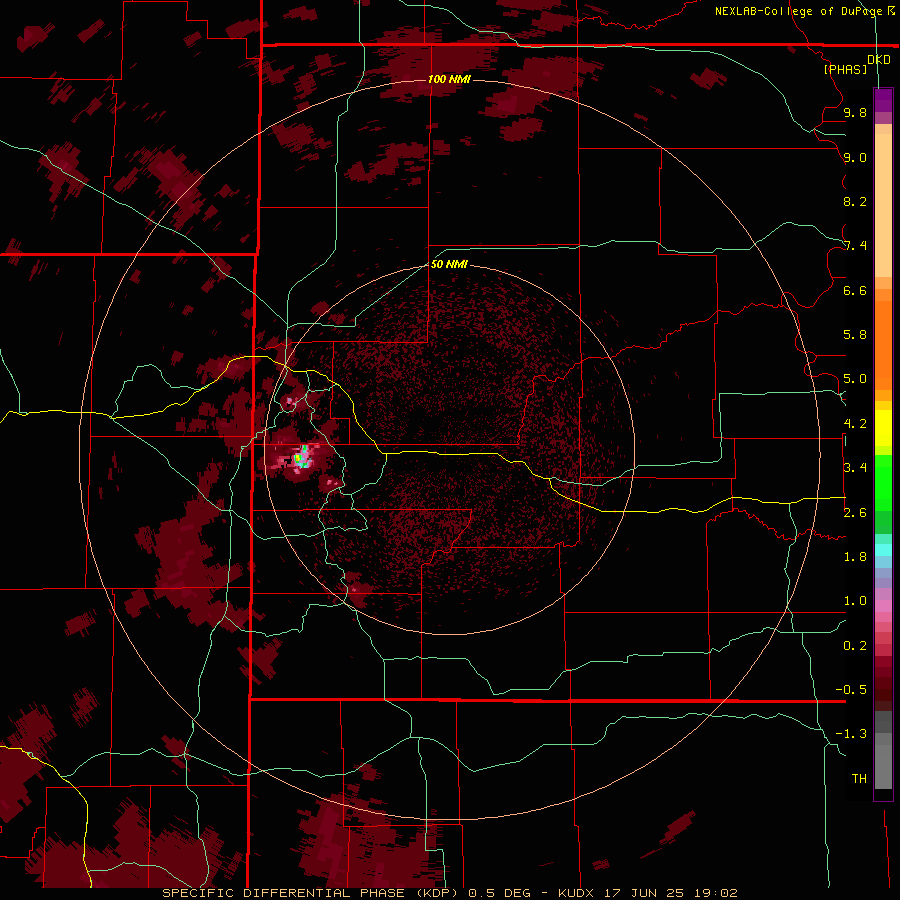Select the 1.8 scale value
The height and width of the screenshot is (900, 900).
855,557
